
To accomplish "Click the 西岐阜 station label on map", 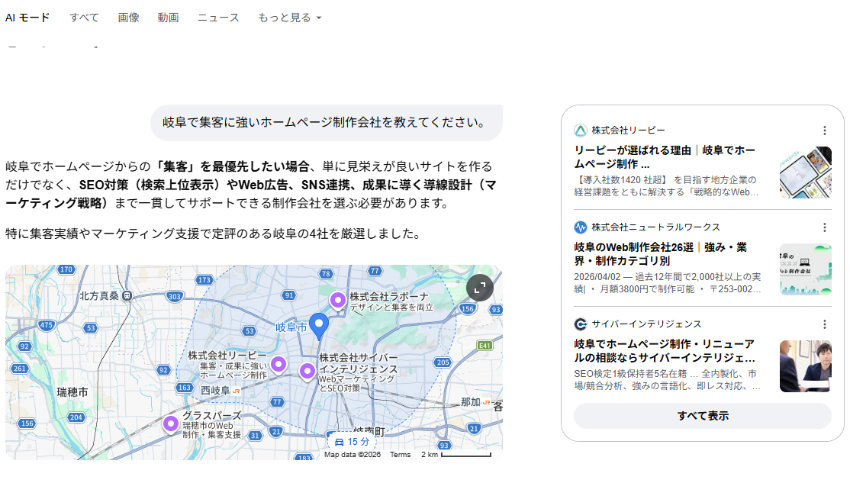I will point(221,391).
